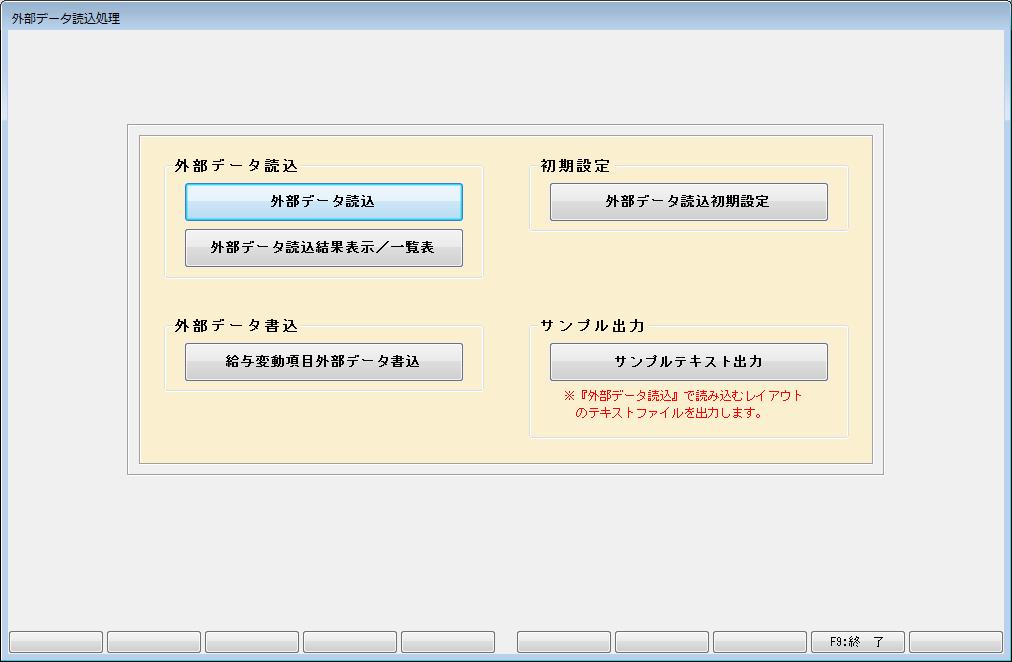Click the second blank function key from left

click(x=154, y=642)
